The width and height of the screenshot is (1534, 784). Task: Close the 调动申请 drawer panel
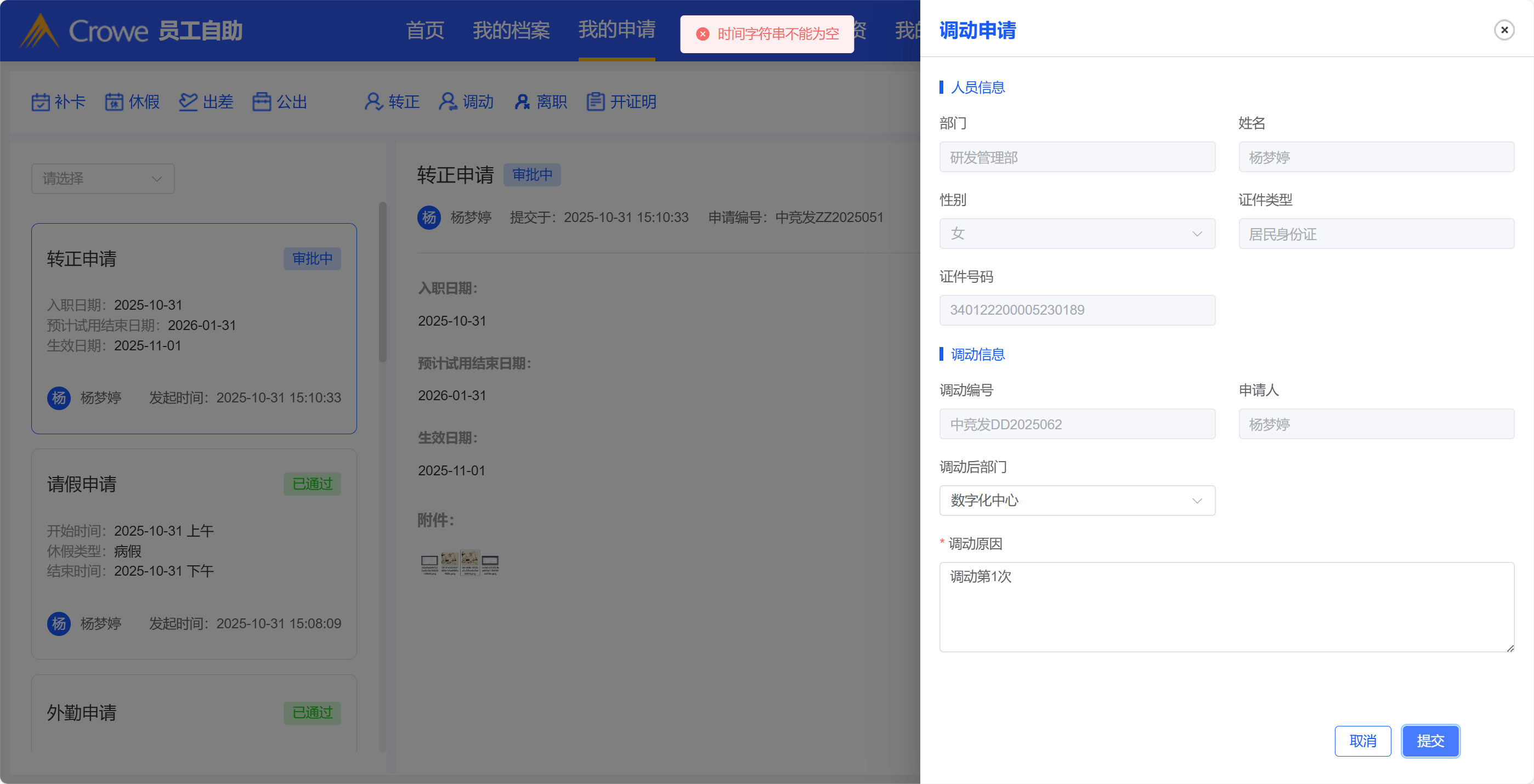click(1504, 30)
